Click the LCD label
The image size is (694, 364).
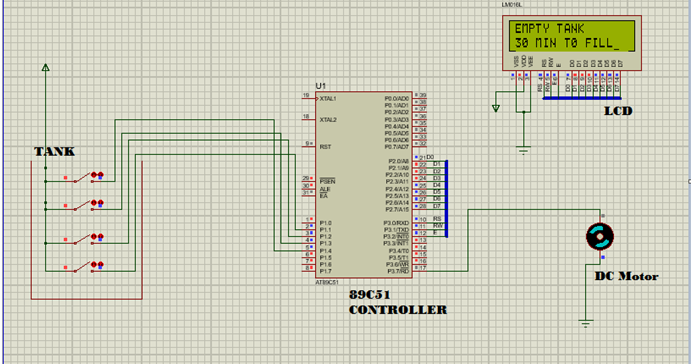click(x=618, y=111)
